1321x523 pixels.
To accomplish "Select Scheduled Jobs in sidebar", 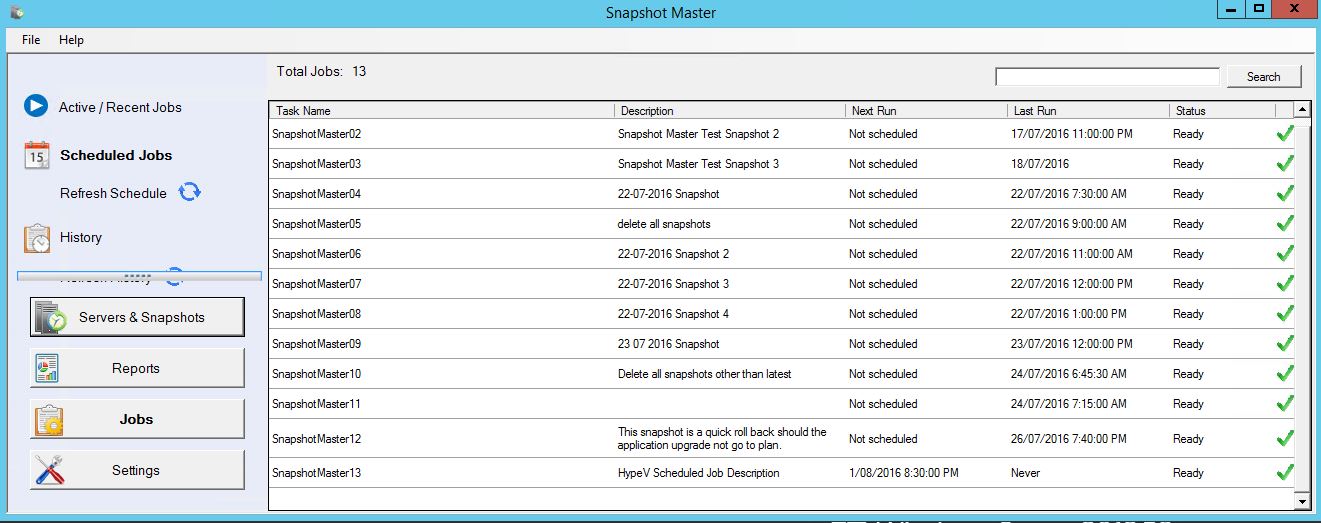I will (x=116, y=155).
